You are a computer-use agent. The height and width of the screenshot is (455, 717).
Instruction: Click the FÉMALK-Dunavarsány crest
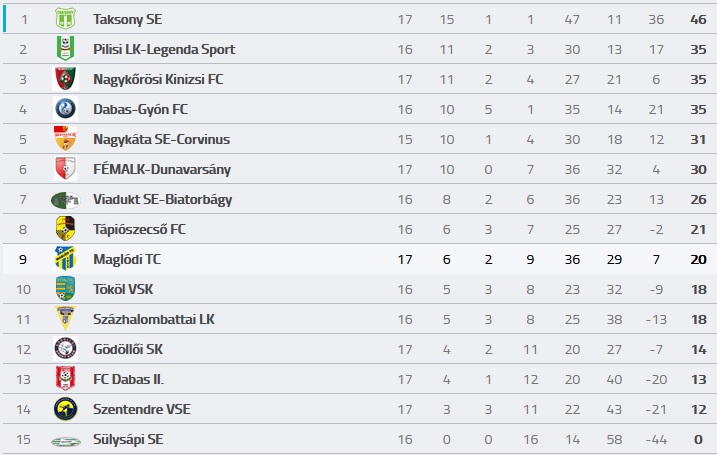pos(65,169)
